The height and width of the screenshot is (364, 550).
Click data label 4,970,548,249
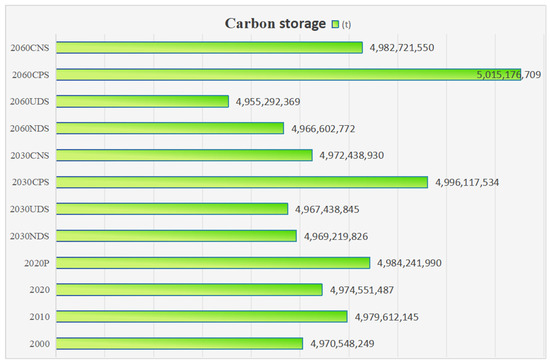tap(342, 343)
